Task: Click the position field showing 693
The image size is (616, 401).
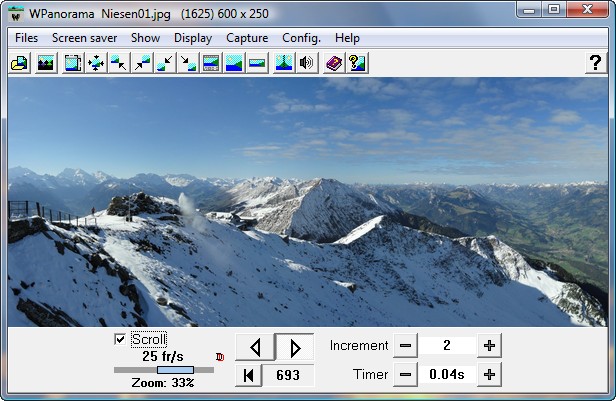Action: [x=288, y=375]
